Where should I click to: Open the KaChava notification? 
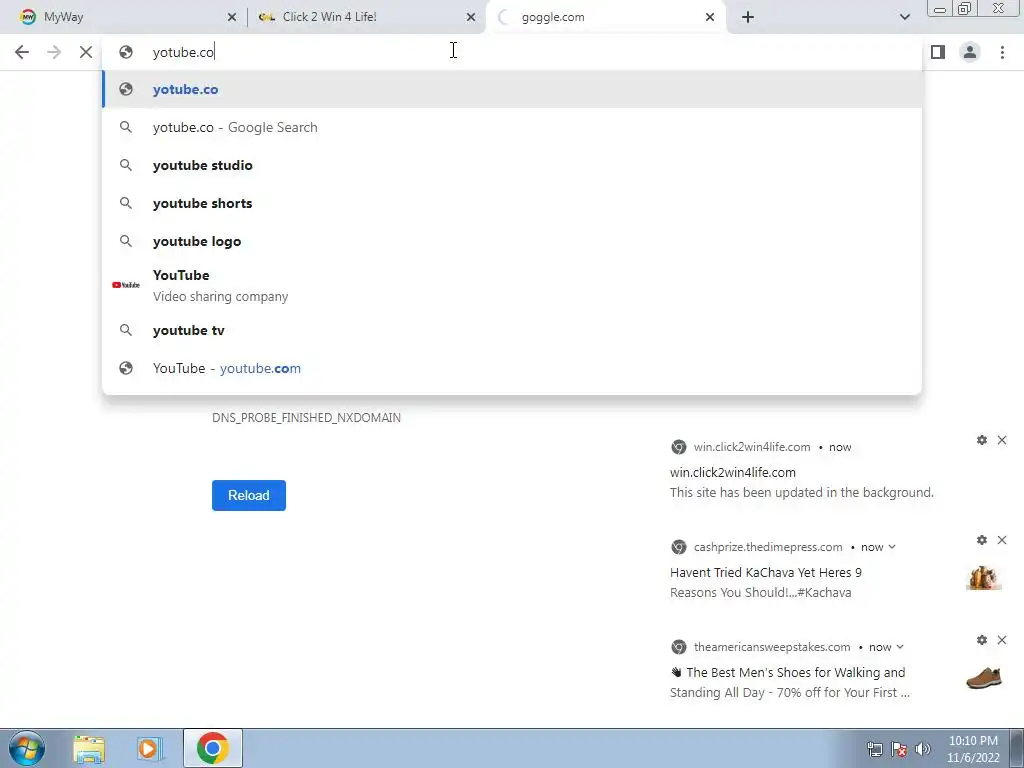click(x=839, y=567)
